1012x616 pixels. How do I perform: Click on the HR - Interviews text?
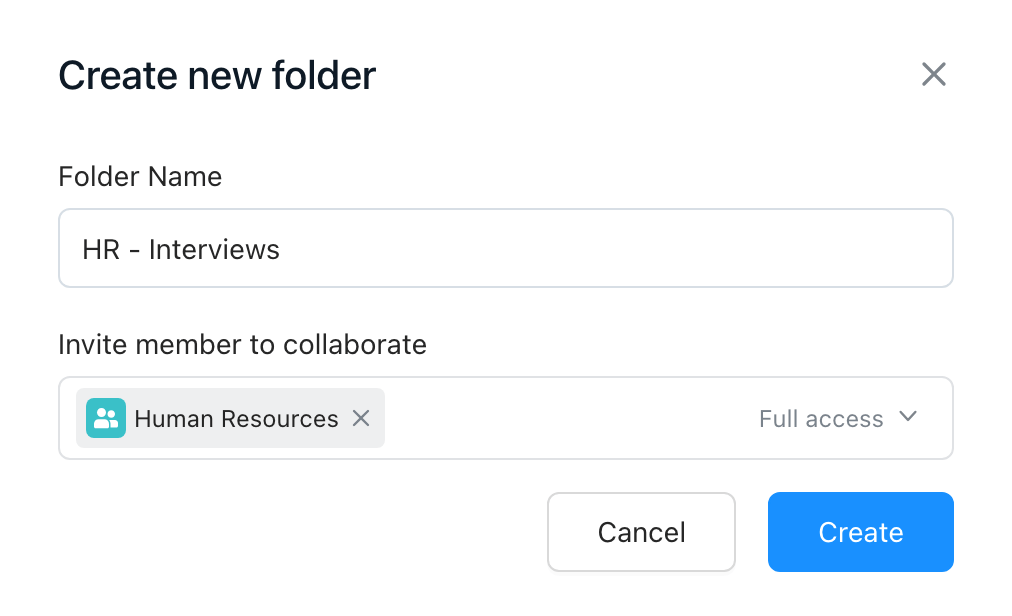181,249
